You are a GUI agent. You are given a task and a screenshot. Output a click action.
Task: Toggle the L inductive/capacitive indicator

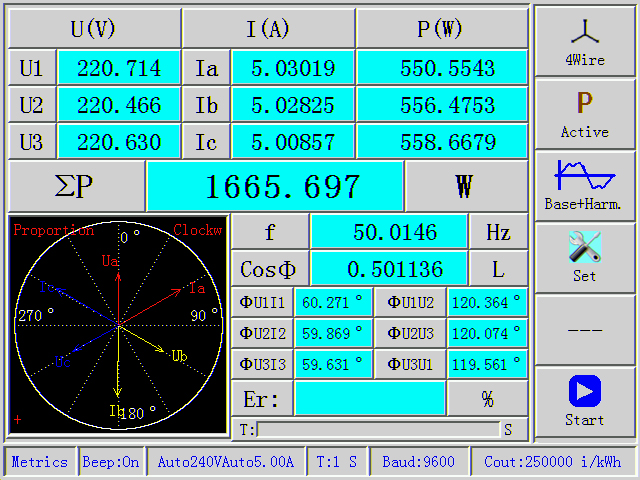(x=497, y=269)
